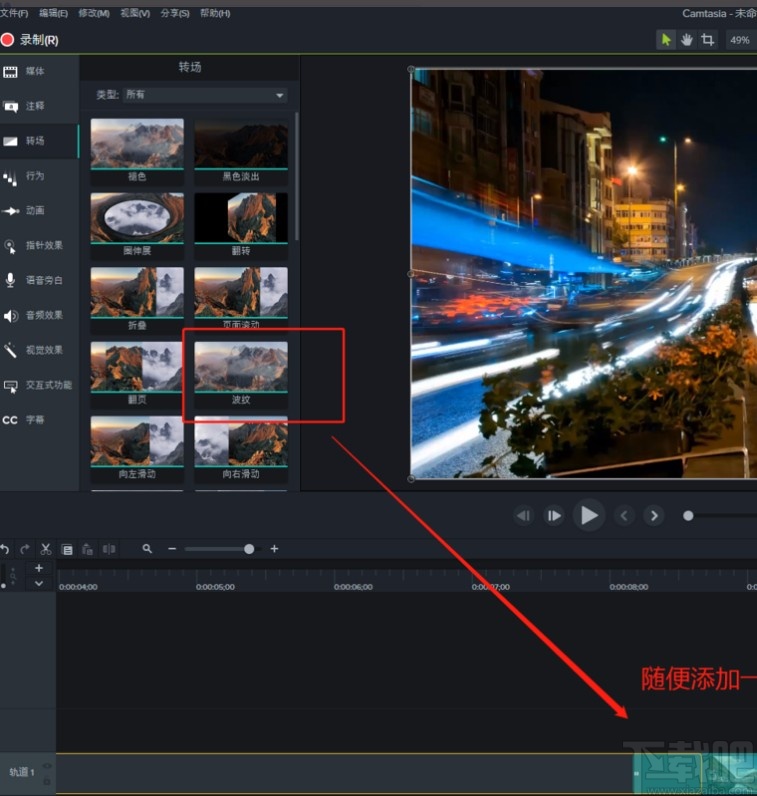This screenshot has height=796, width=757.
Task: Jump to the previous media clip
Action: (x=624, y=516)
